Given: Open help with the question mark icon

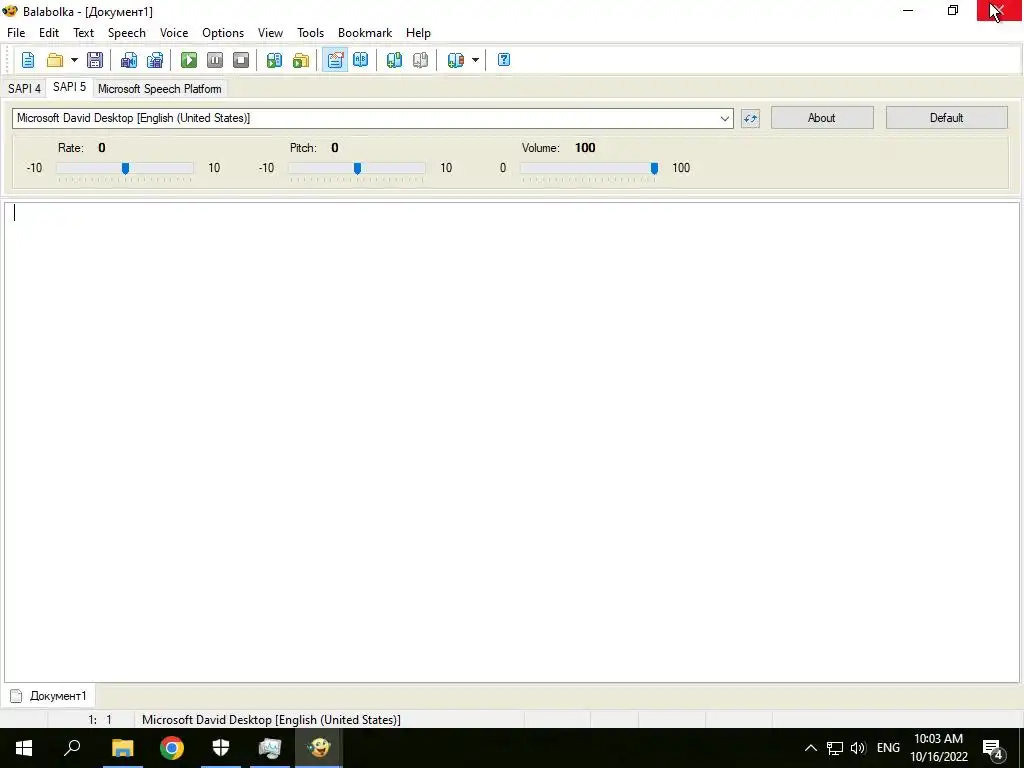Looking at the screenshot, I should [504, 60].
